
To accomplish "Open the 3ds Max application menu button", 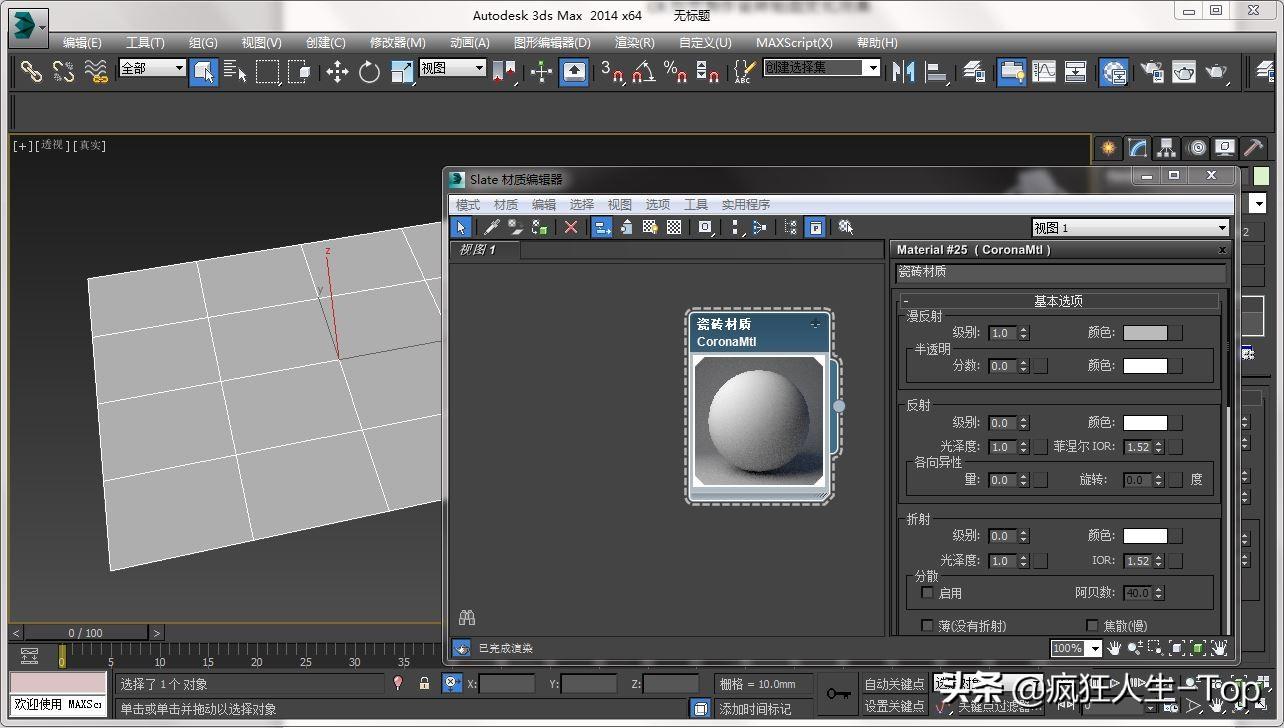I will [28, 27].
